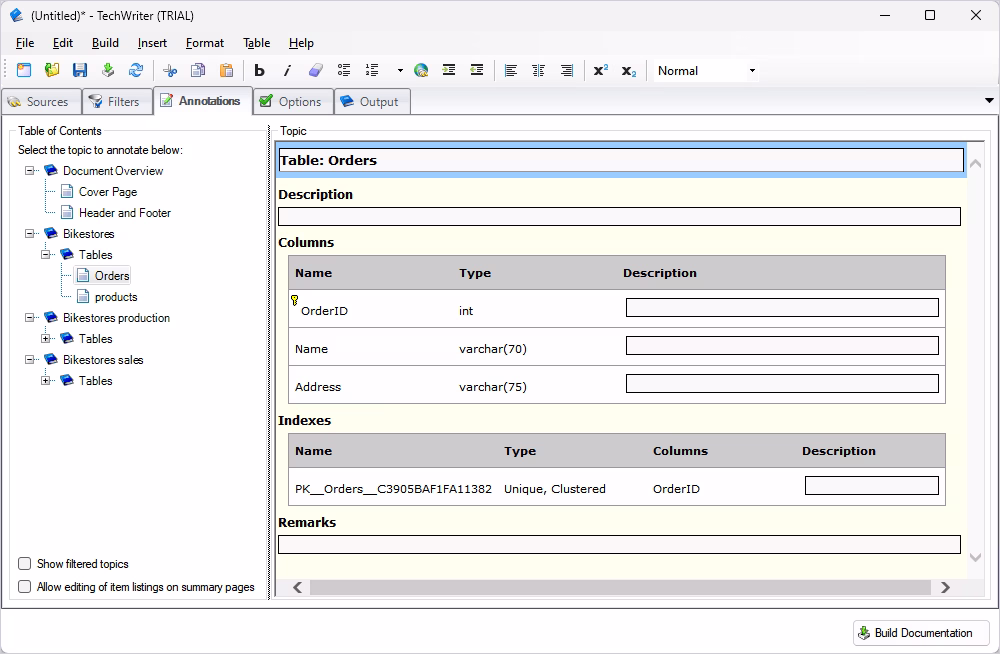Switch to the Output tab

click(x=372, y=101)
